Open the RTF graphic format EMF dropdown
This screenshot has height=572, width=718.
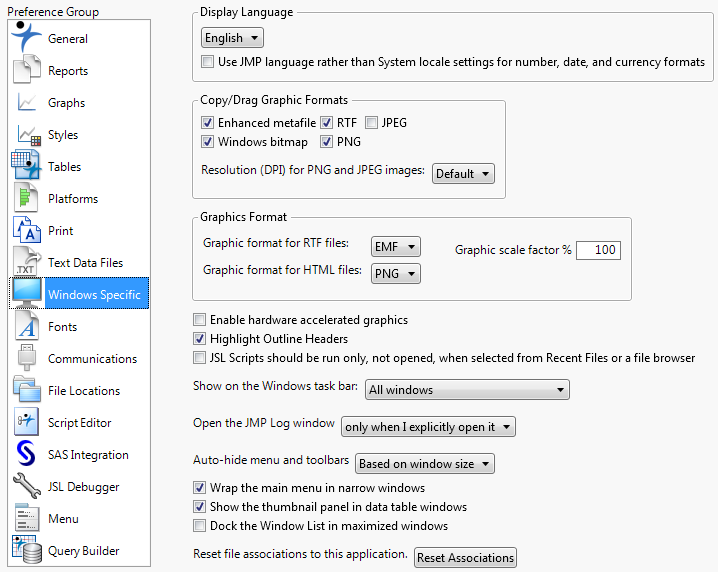(x=395, y=246)
